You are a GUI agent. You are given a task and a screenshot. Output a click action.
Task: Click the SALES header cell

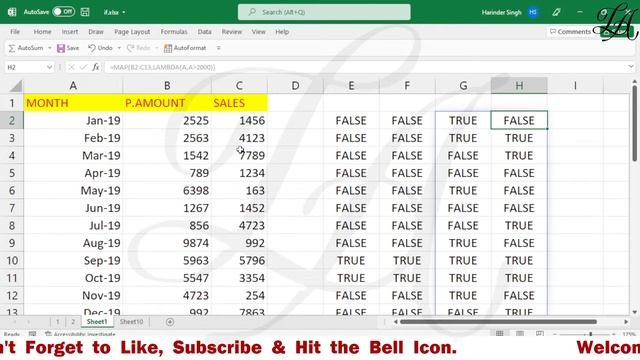[x=239, y=103]
